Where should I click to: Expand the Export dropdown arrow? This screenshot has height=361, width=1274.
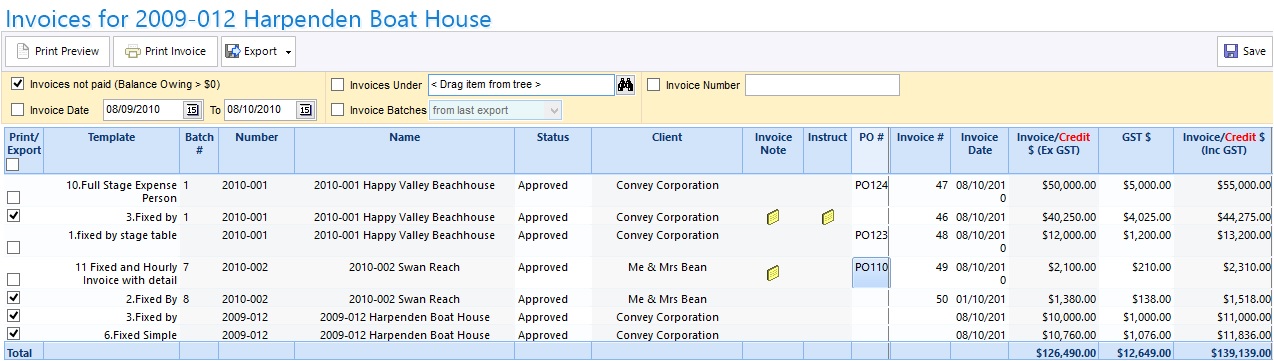click(289, 52)
